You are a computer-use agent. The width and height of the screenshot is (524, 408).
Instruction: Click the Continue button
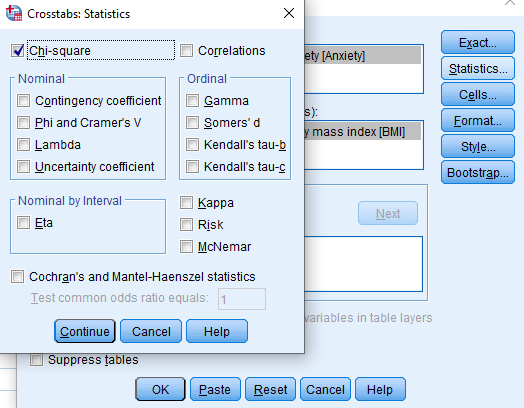[x=85, y=331]
